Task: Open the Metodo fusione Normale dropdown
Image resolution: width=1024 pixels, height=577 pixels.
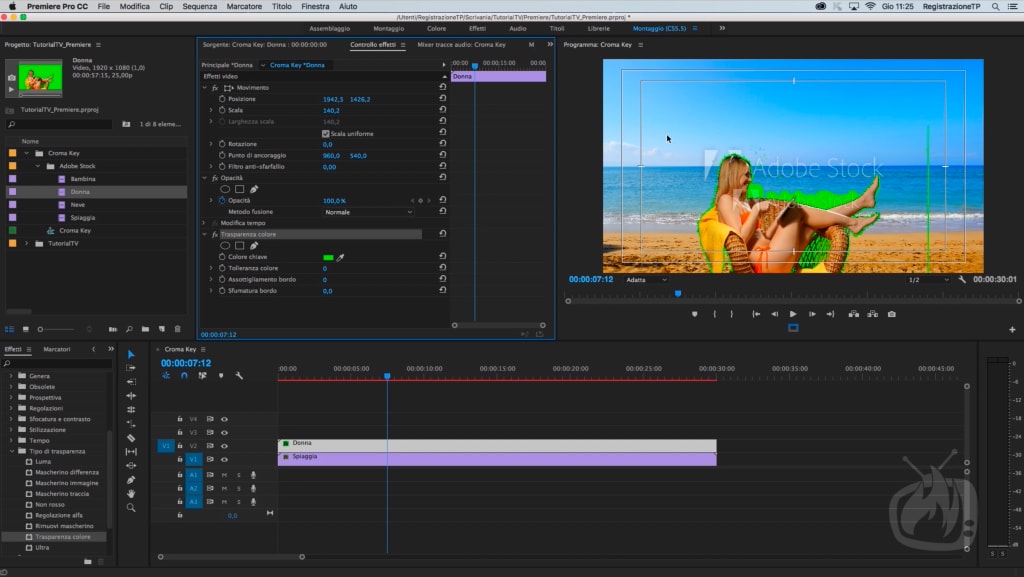Action: pyautogui.click(x=368, y=212)
